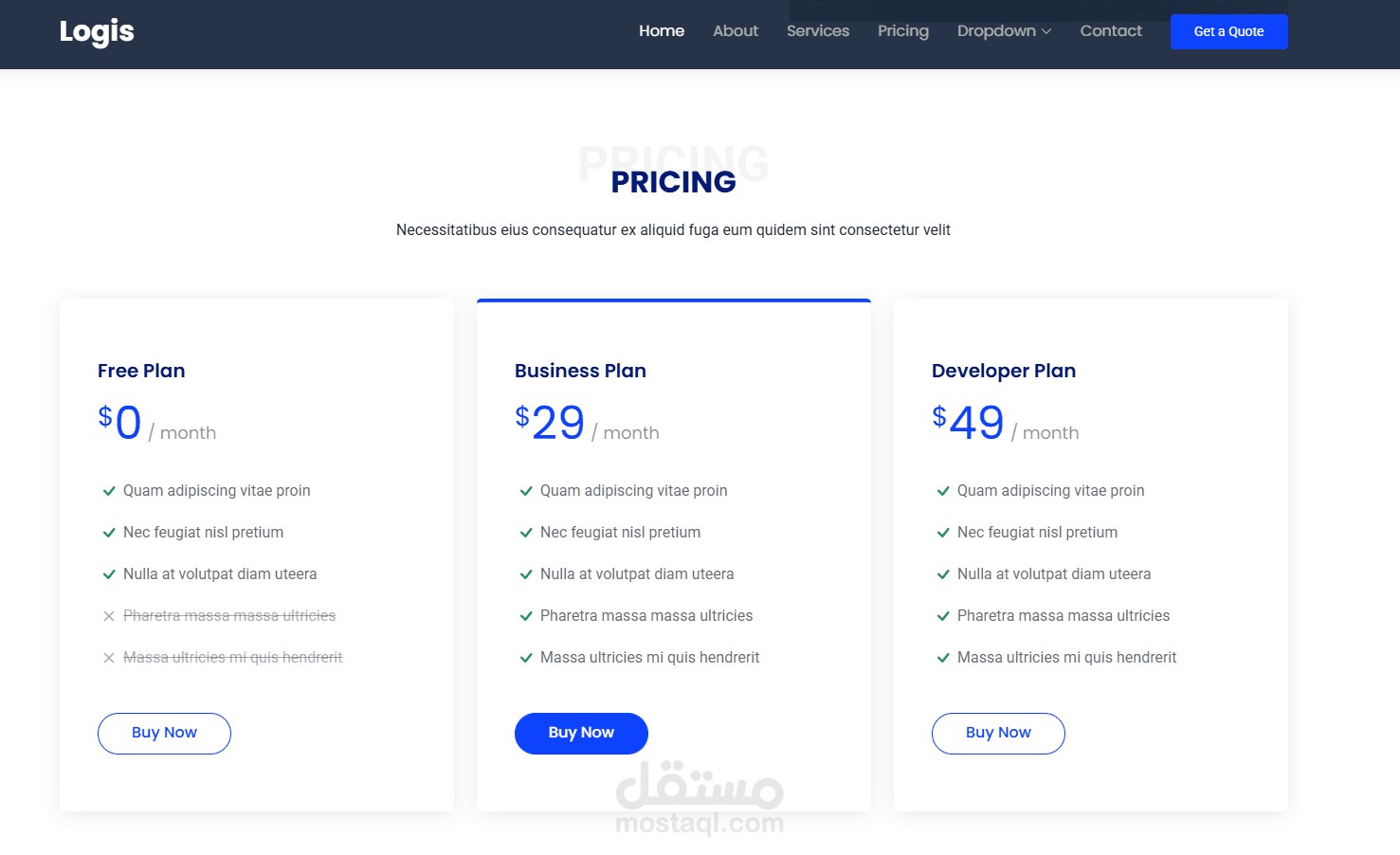Expand the Dropdown menu chevron
Screen dimensions: 1400x855
pyautogui.click(x=1046, y=31)
